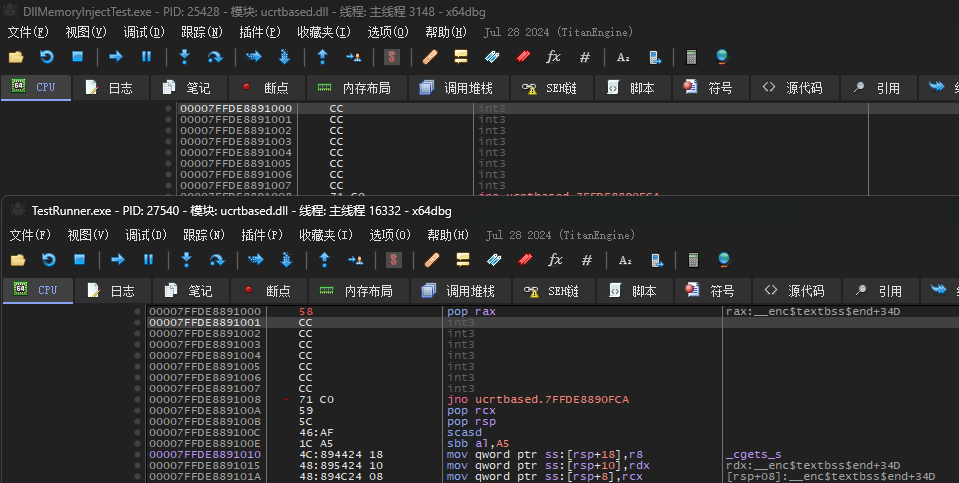Viewport: 959px width, 483px height.
Task: Open the calculator icon in TestRunner.exe toolbar
Action: point(693,260)
